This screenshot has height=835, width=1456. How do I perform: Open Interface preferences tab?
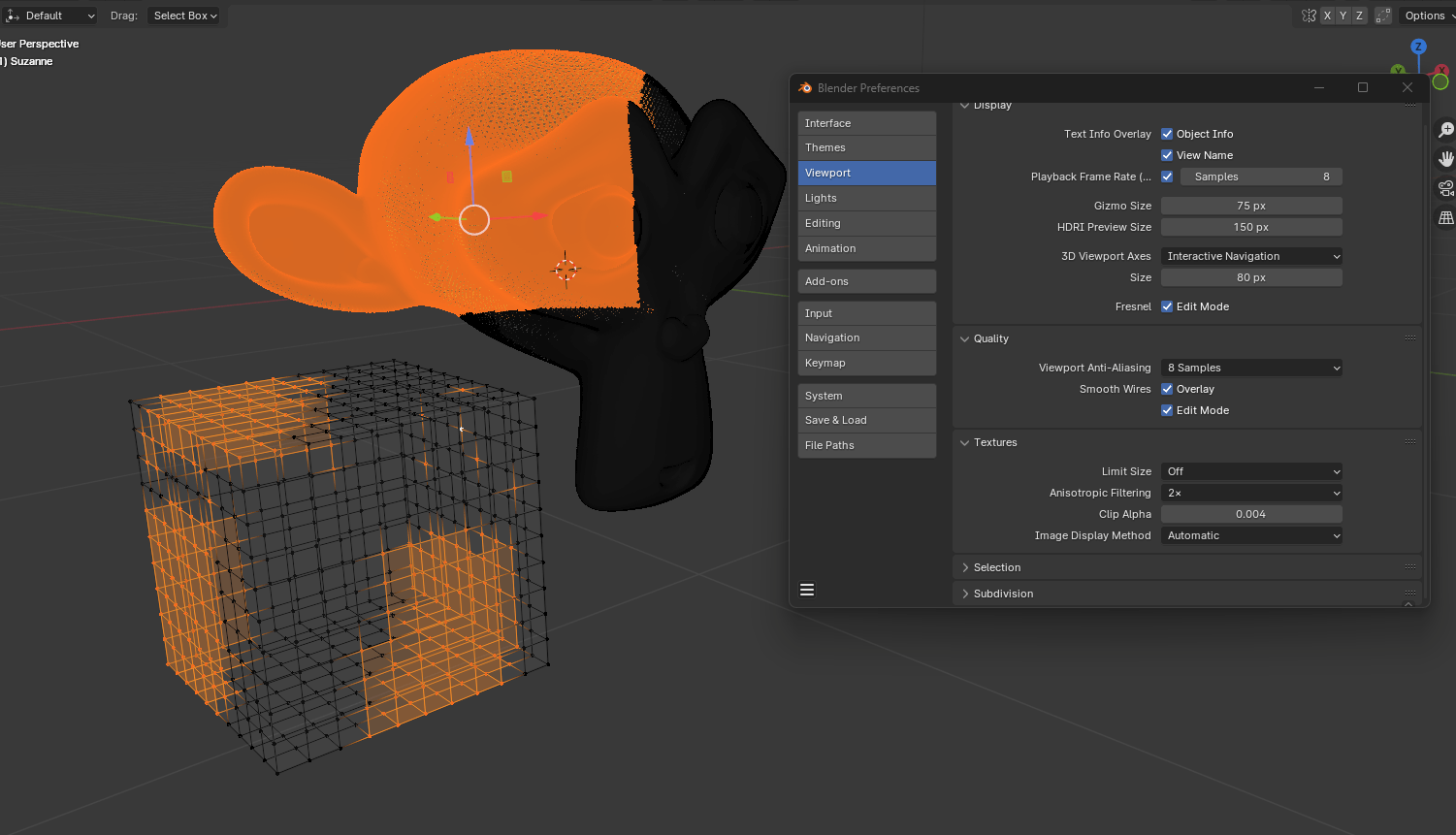click(867, 123)
